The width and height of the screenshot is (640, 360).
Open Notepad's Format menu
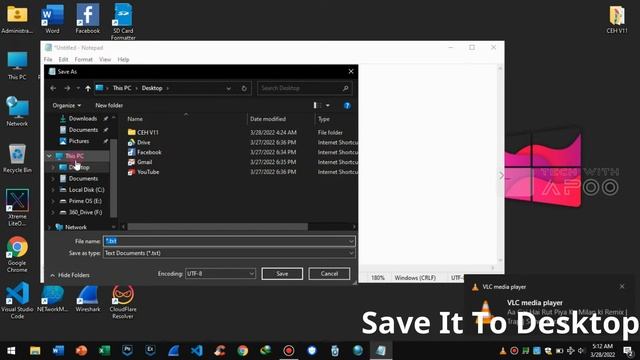pyautogui.click(x=84, y=60)
